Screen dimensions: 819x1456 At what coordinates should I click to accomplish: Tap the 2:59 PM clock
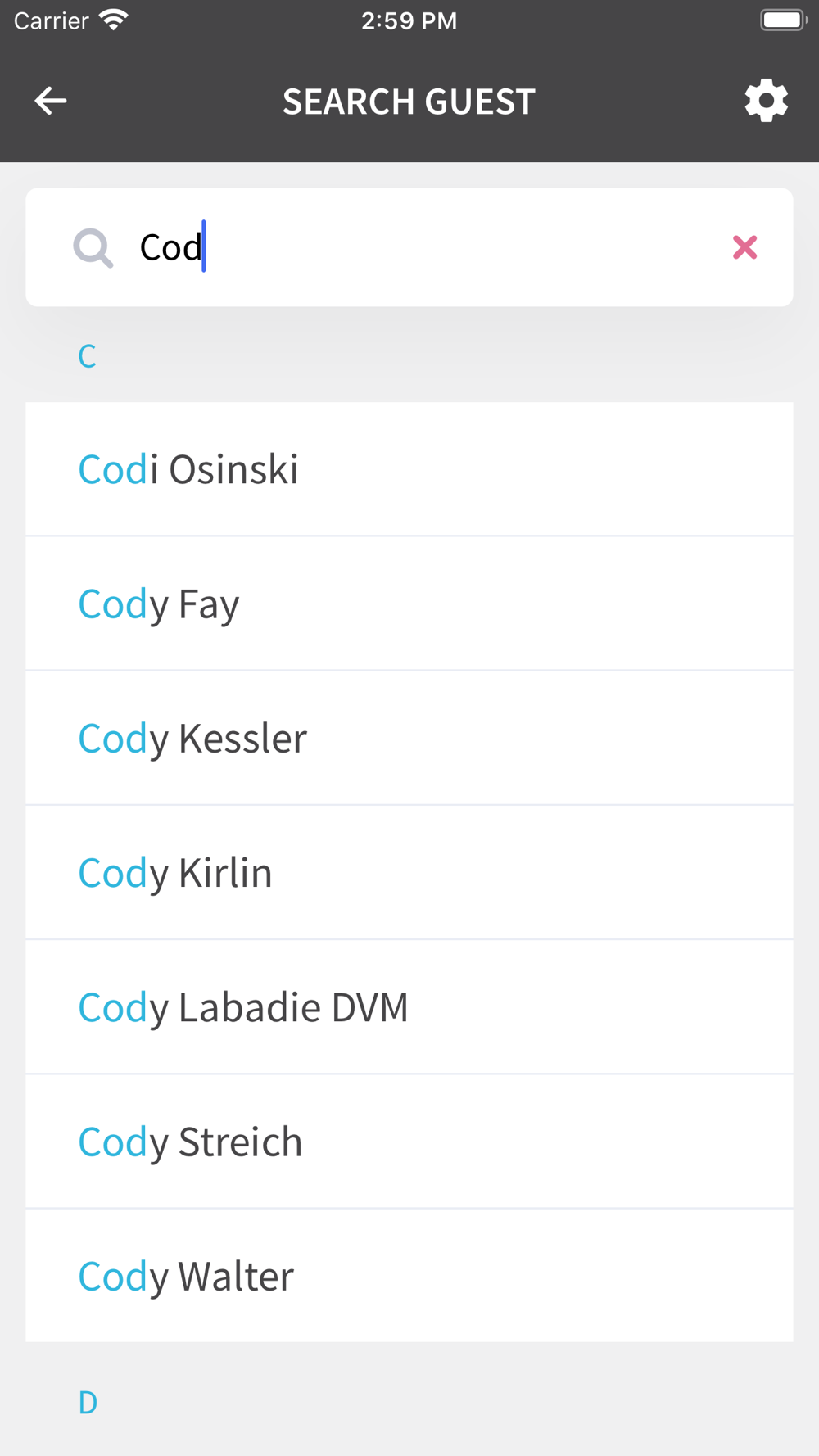point(409,20)
